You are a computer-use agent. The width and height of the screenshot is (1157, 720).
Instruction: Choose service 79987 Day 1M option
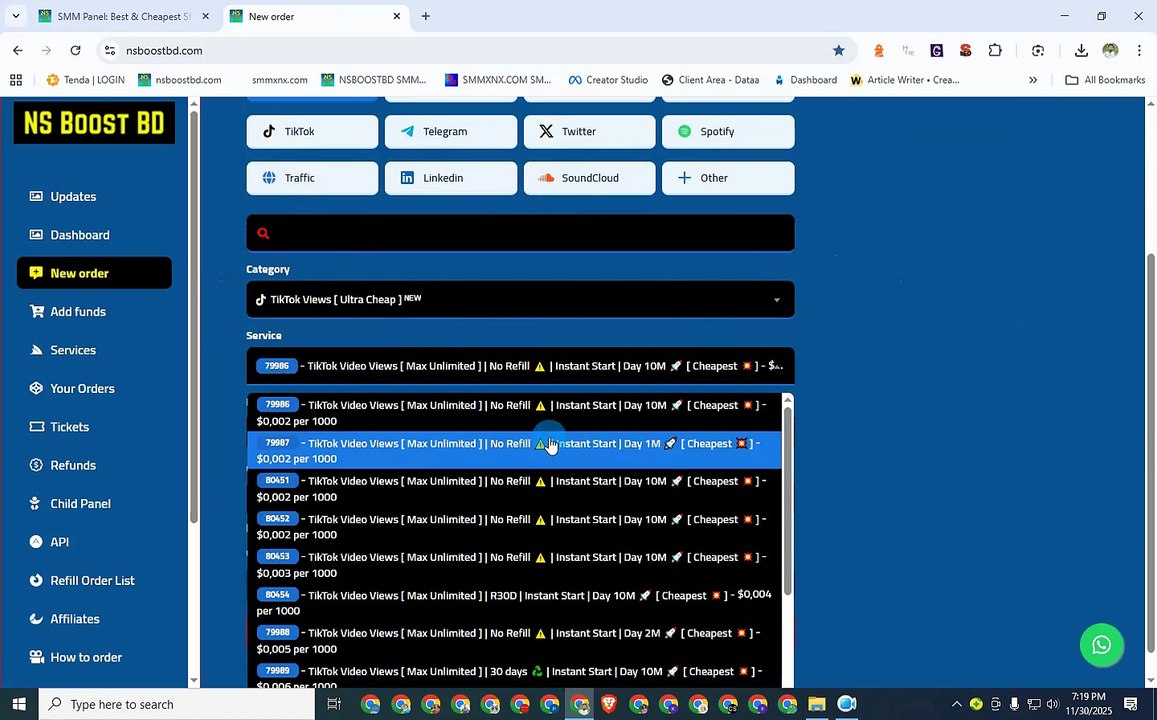tap(514, 451)
